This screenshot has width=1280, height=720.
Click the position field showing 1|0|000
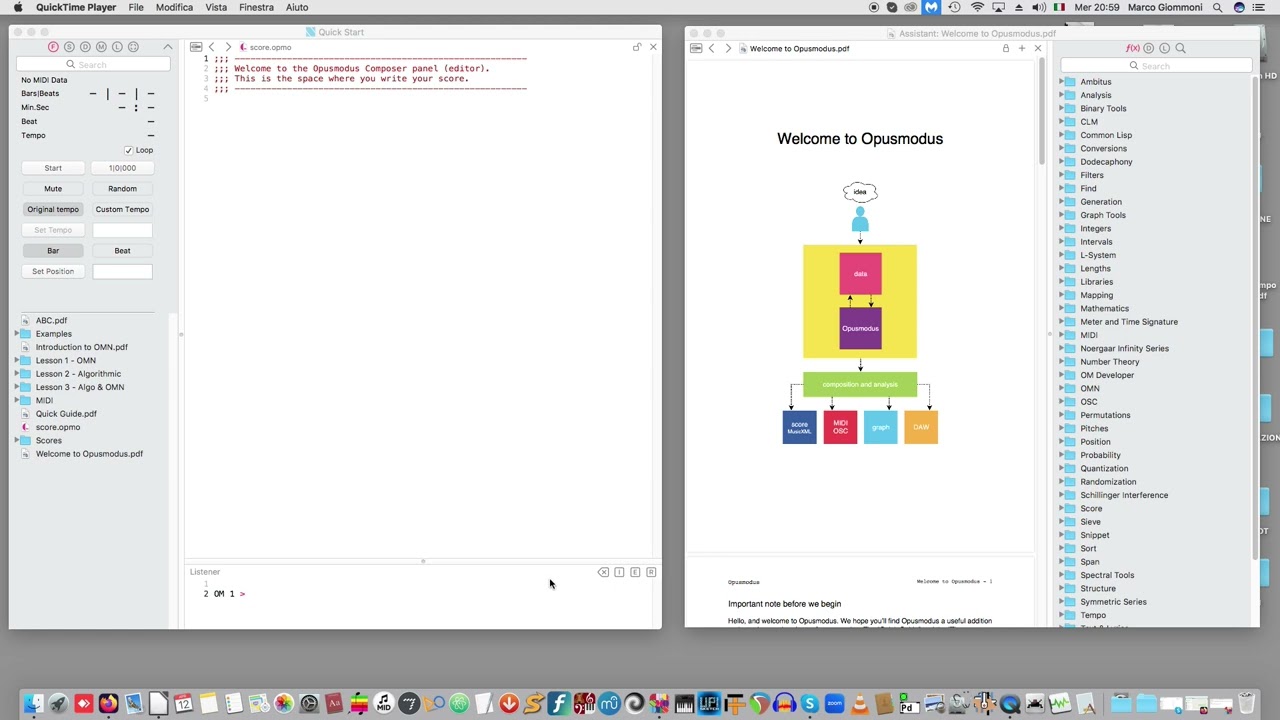tap(122, 168)
